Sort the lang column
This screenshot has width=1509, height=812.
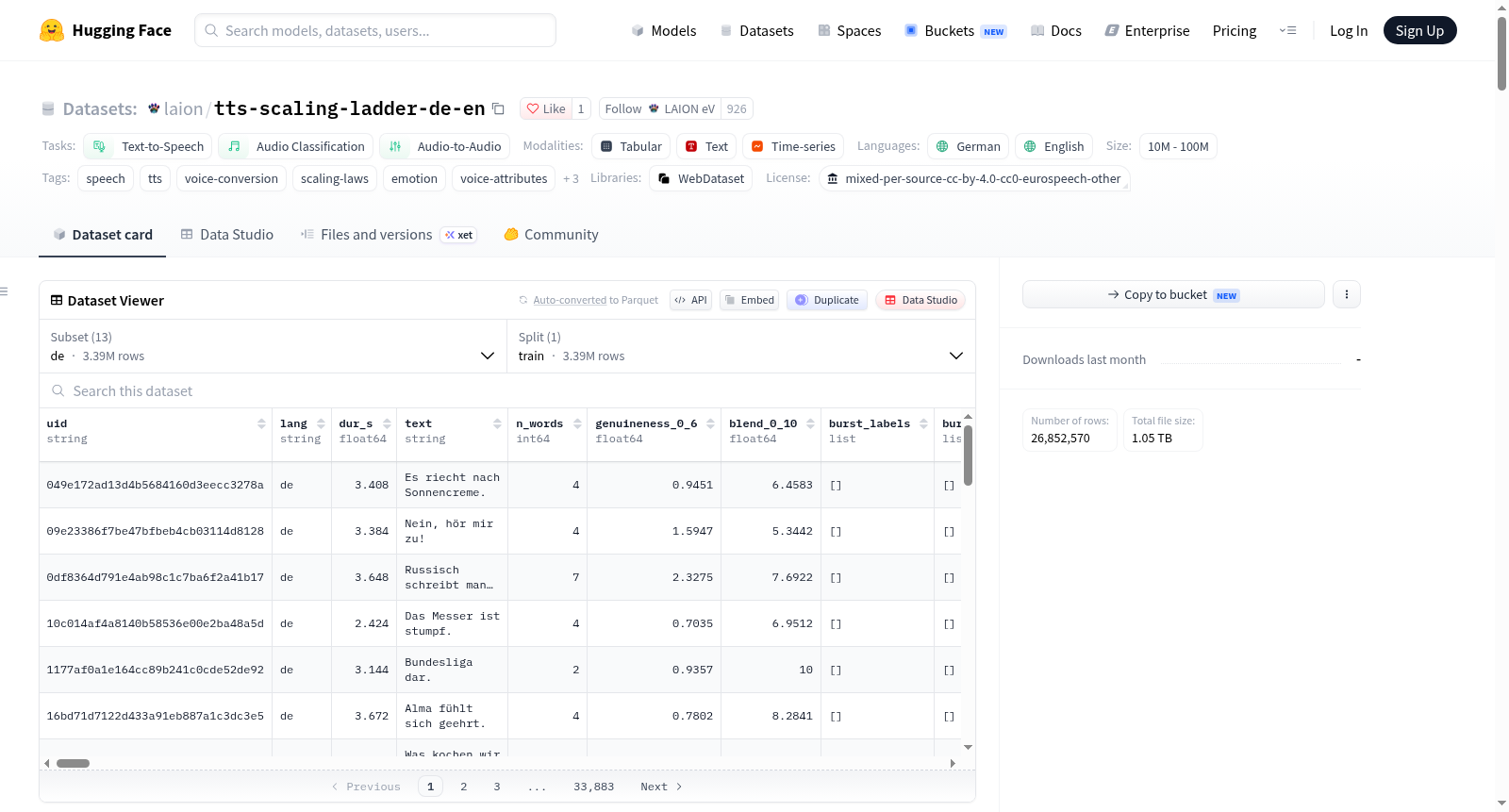coord(321,423)
